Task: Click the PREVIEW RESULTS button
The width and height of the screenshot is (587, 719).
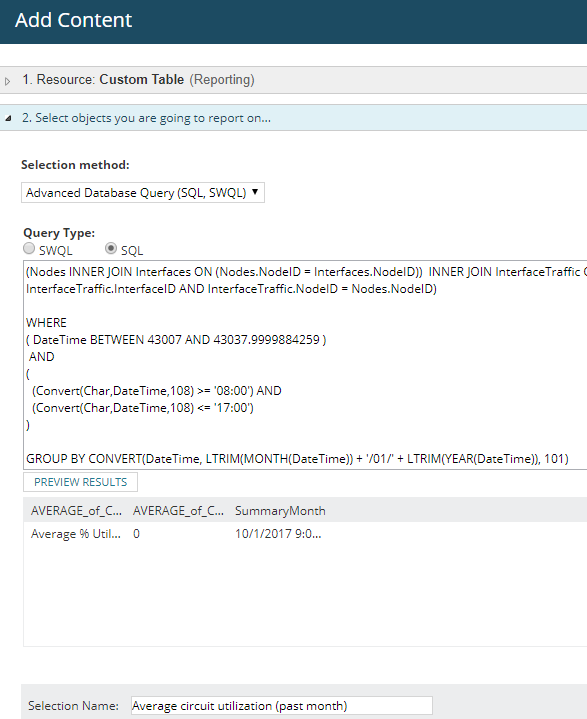Action: point(80,482)
